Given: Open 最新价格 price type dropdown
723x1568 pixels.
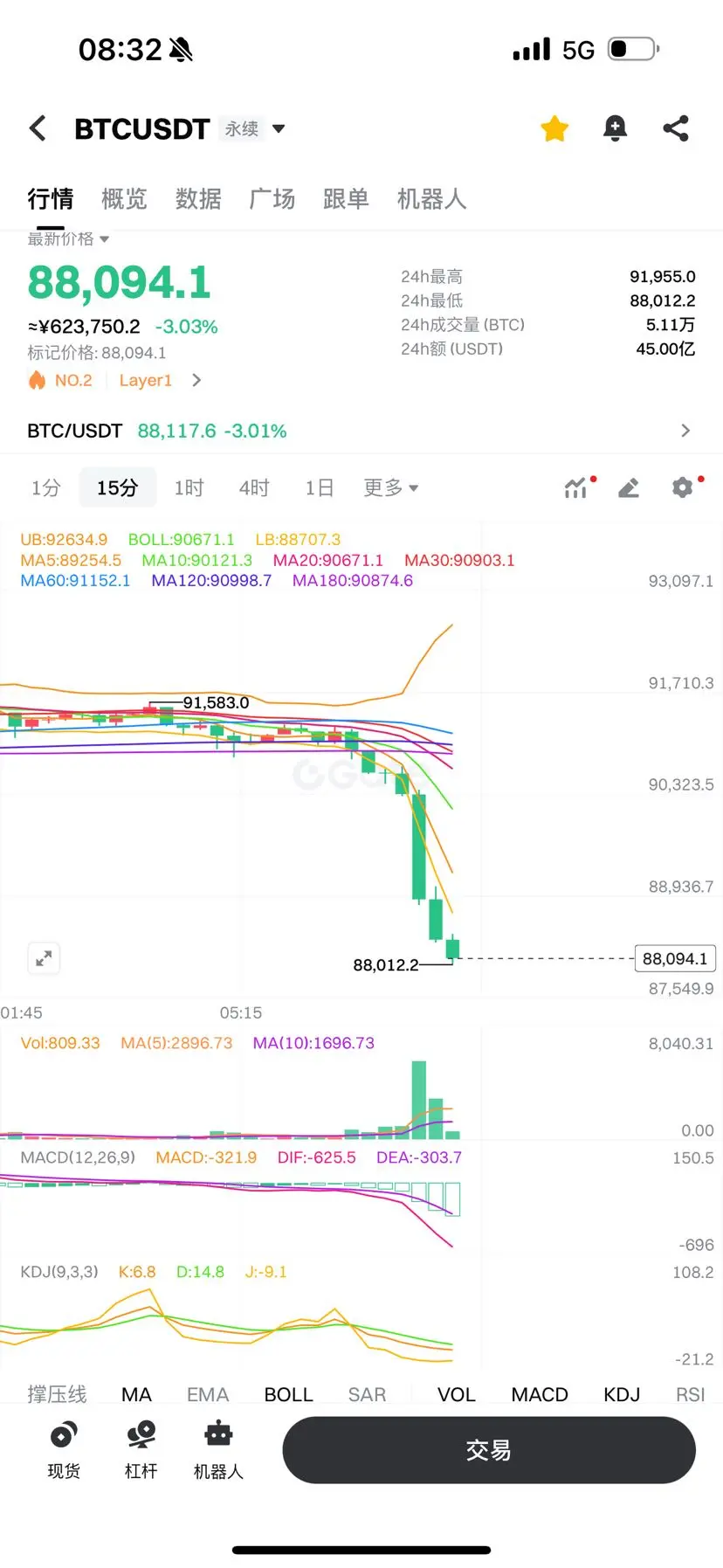Looking at the screenshot, I should (68, 238).
